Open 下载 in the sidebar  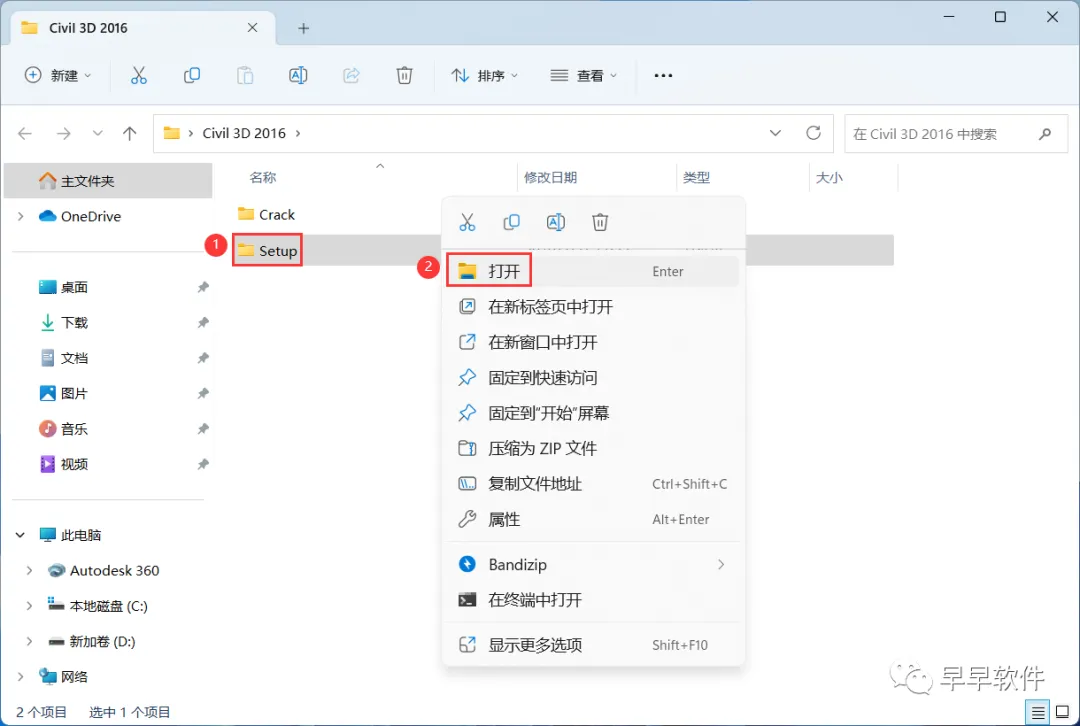click(74, 322)
